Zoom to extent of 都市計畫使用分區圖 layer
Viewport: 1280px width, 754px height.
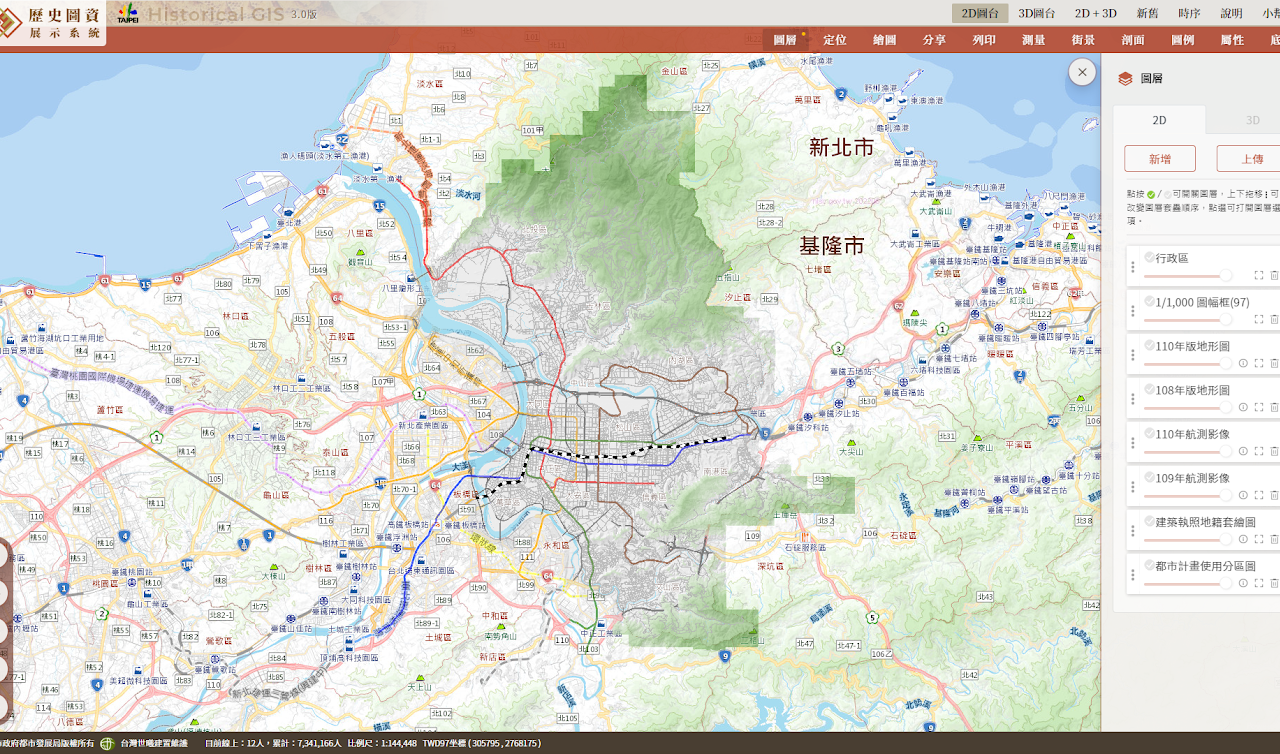click(1259, 583)
